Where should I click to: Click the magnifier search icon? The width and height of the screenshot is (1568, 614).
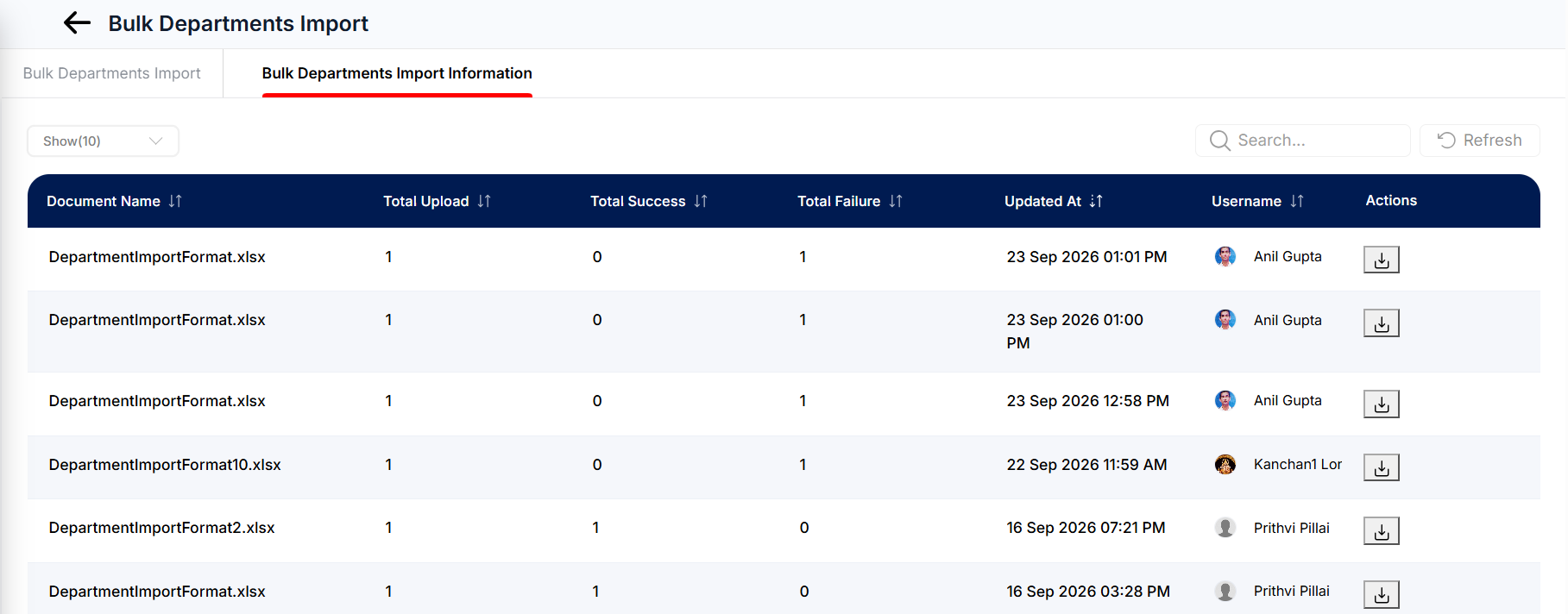[x=1219, y=141]
